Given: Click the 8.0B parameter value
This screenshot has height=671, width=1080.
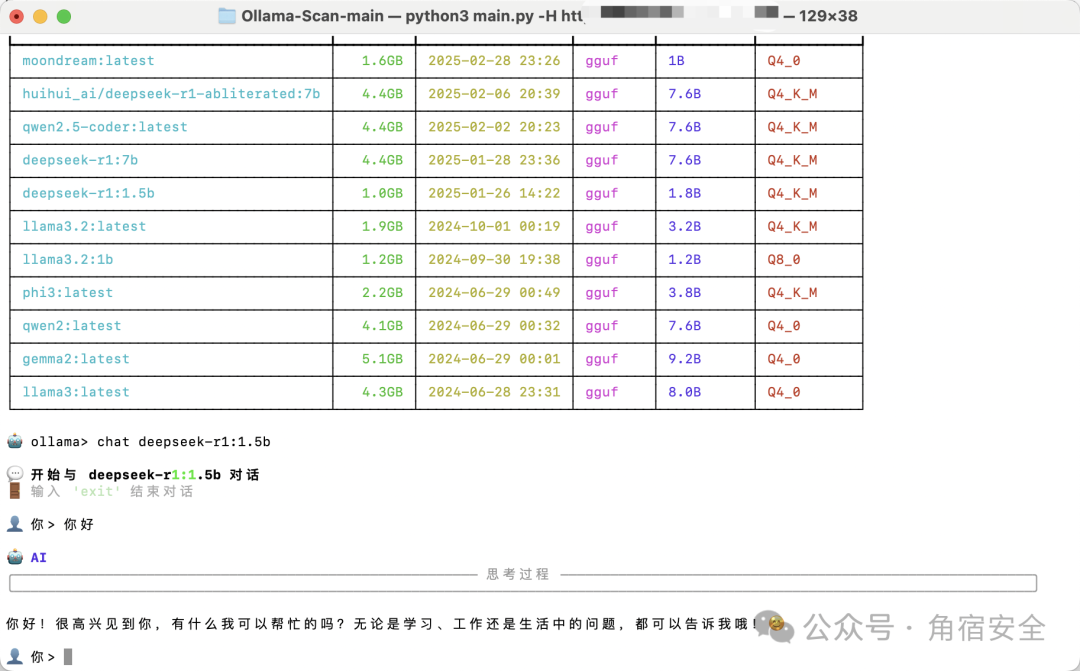Looking at the screenshot, I should click(684, 391).
